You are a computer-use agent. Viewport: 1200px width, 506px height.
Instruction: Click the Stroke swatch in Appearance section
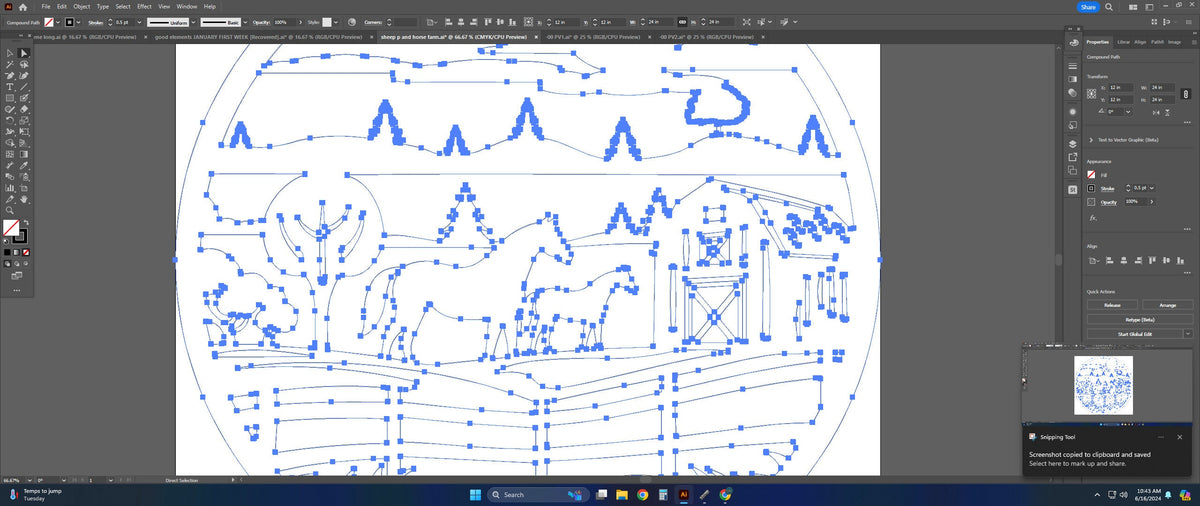click(x=1091, y=188)
